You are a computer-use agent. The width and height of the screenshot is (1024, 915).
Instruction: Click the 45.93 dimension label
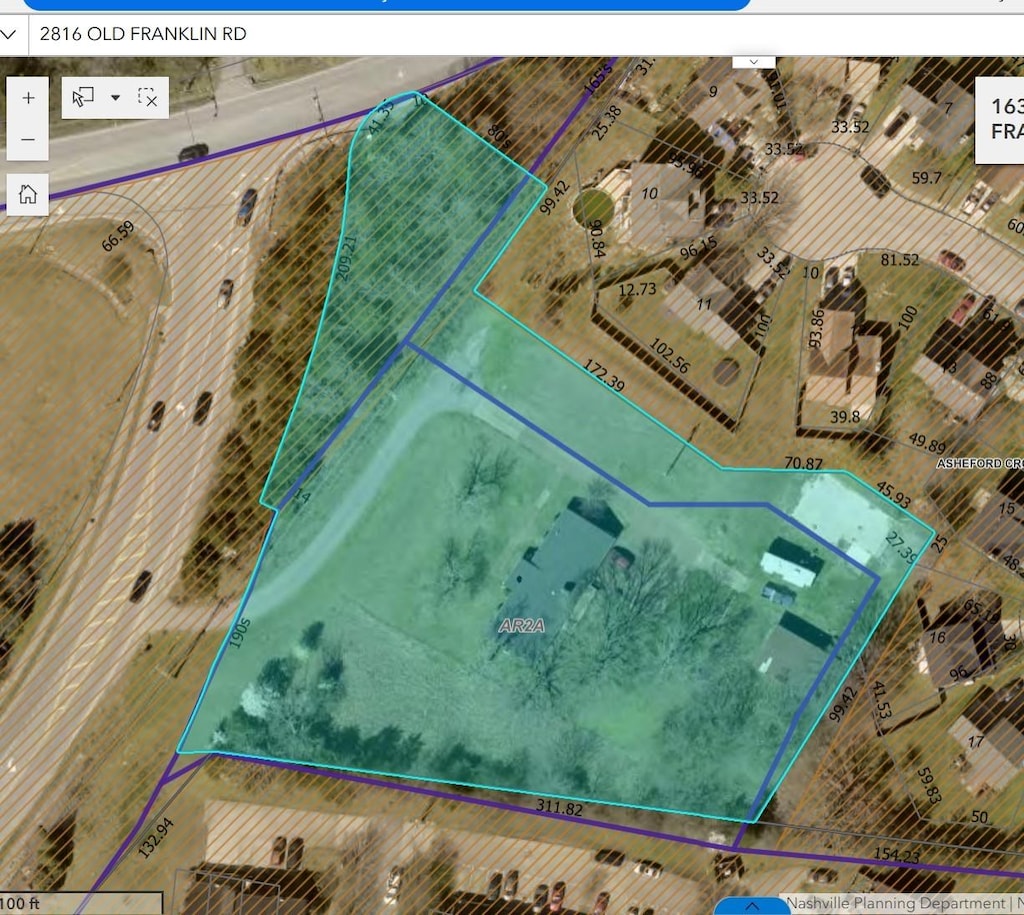click(x=893, y=494)
